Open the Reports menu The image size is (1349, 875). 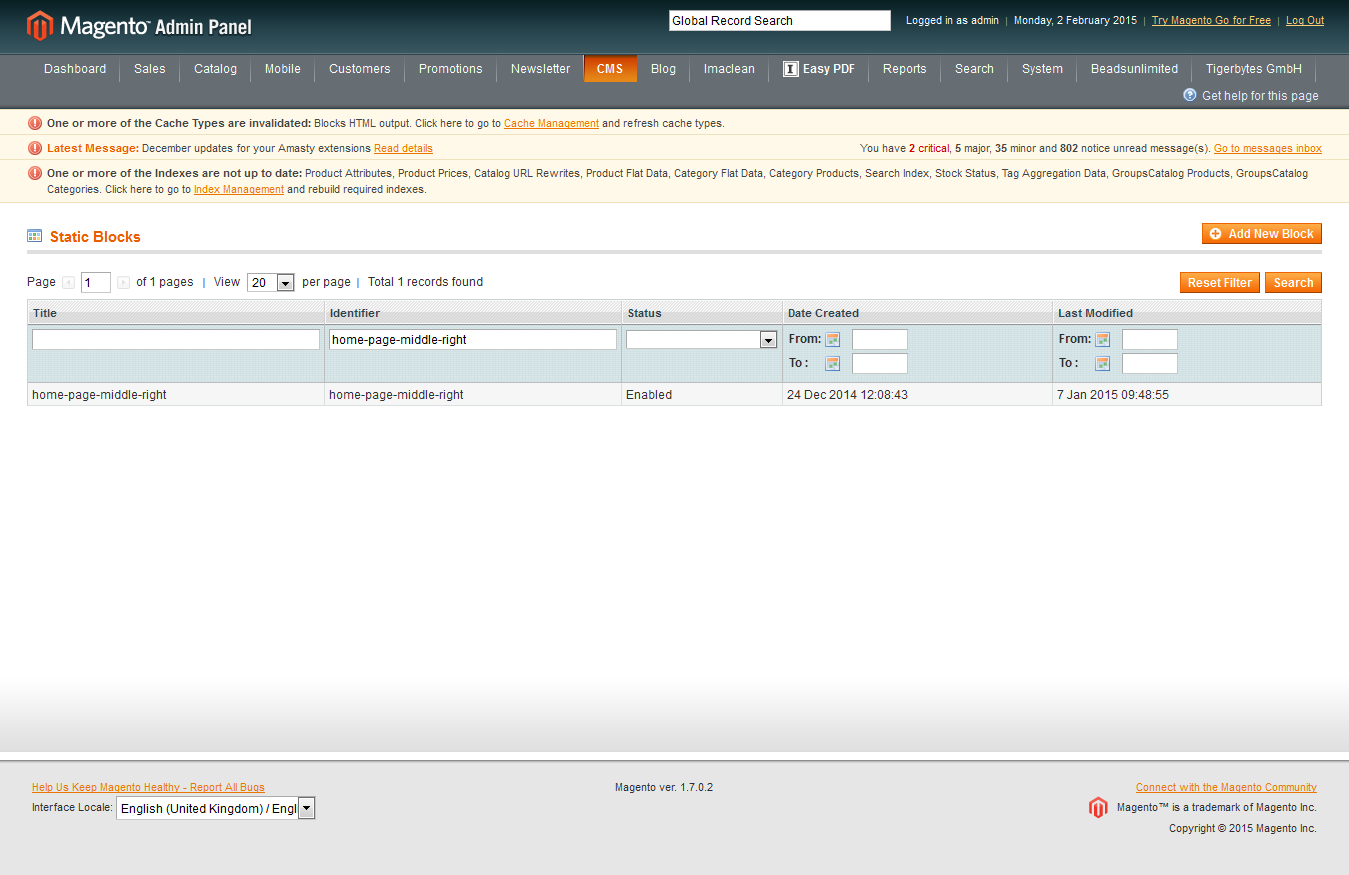coord(905,69)
